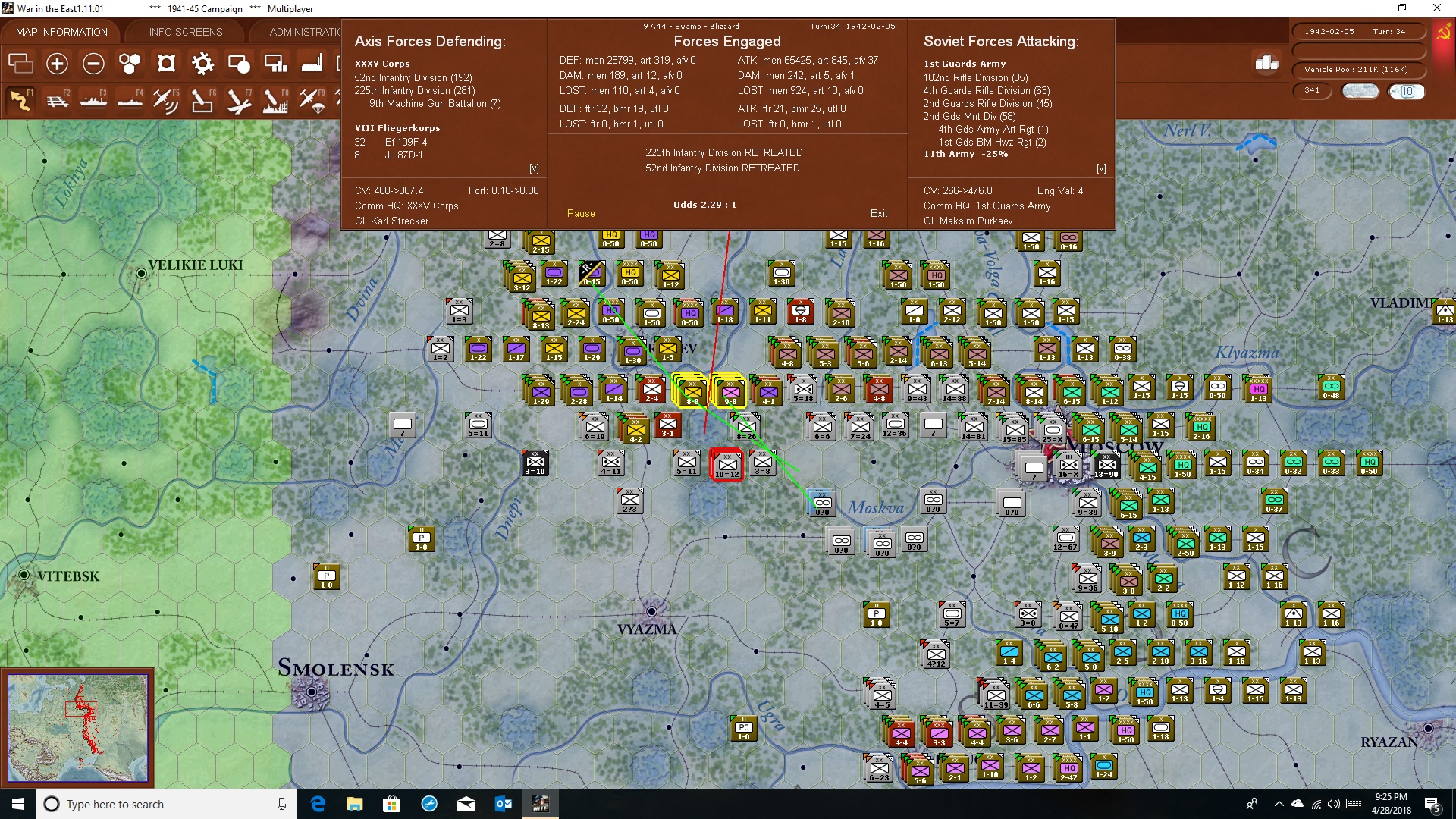Click 4th Guards Rifle Division (63) entry
Viewport: 1456px width, 819px height.
point(987,90)
